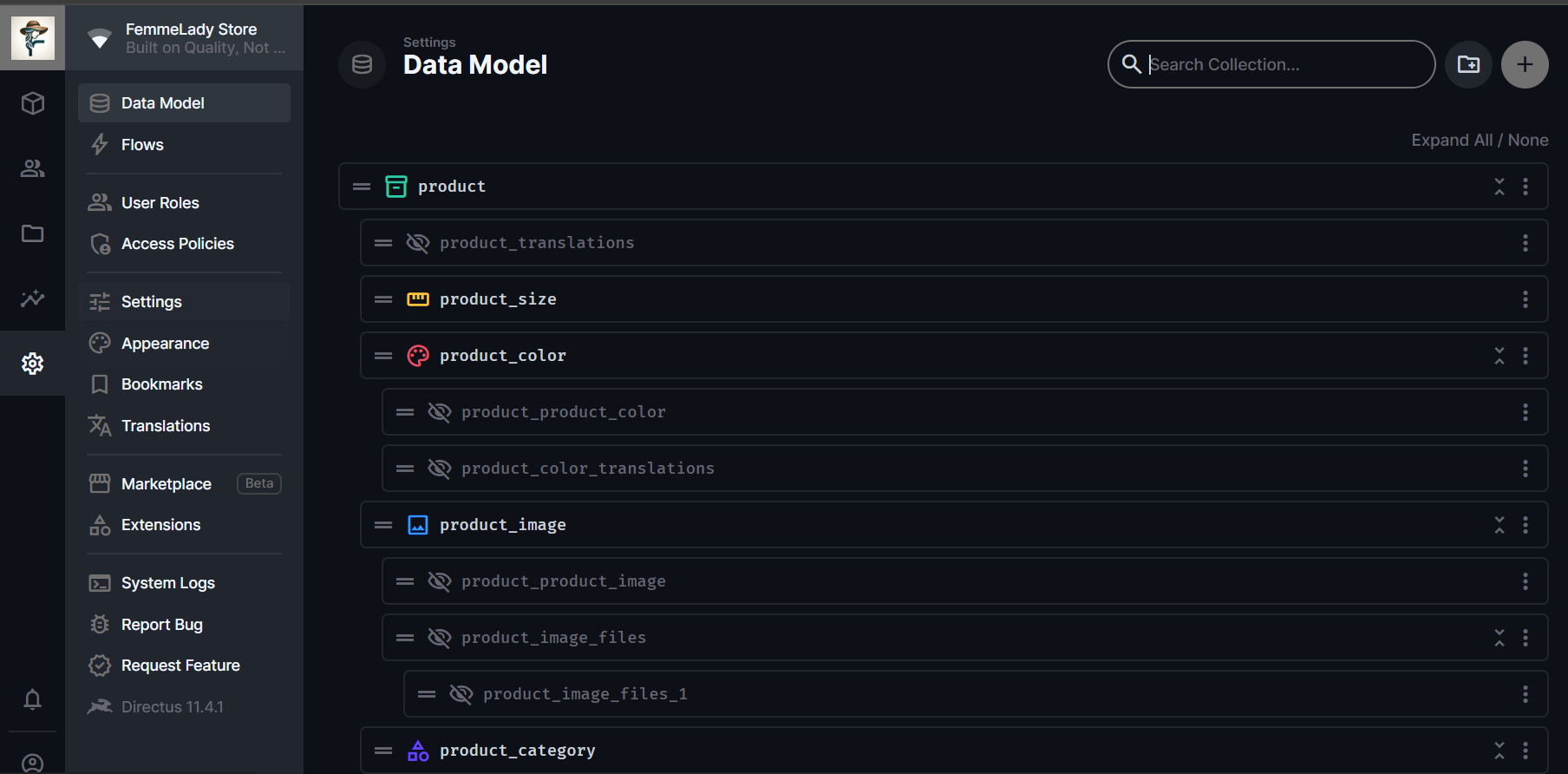
Task: Open options menu for product_image
Action: [x=1526, y=525]
